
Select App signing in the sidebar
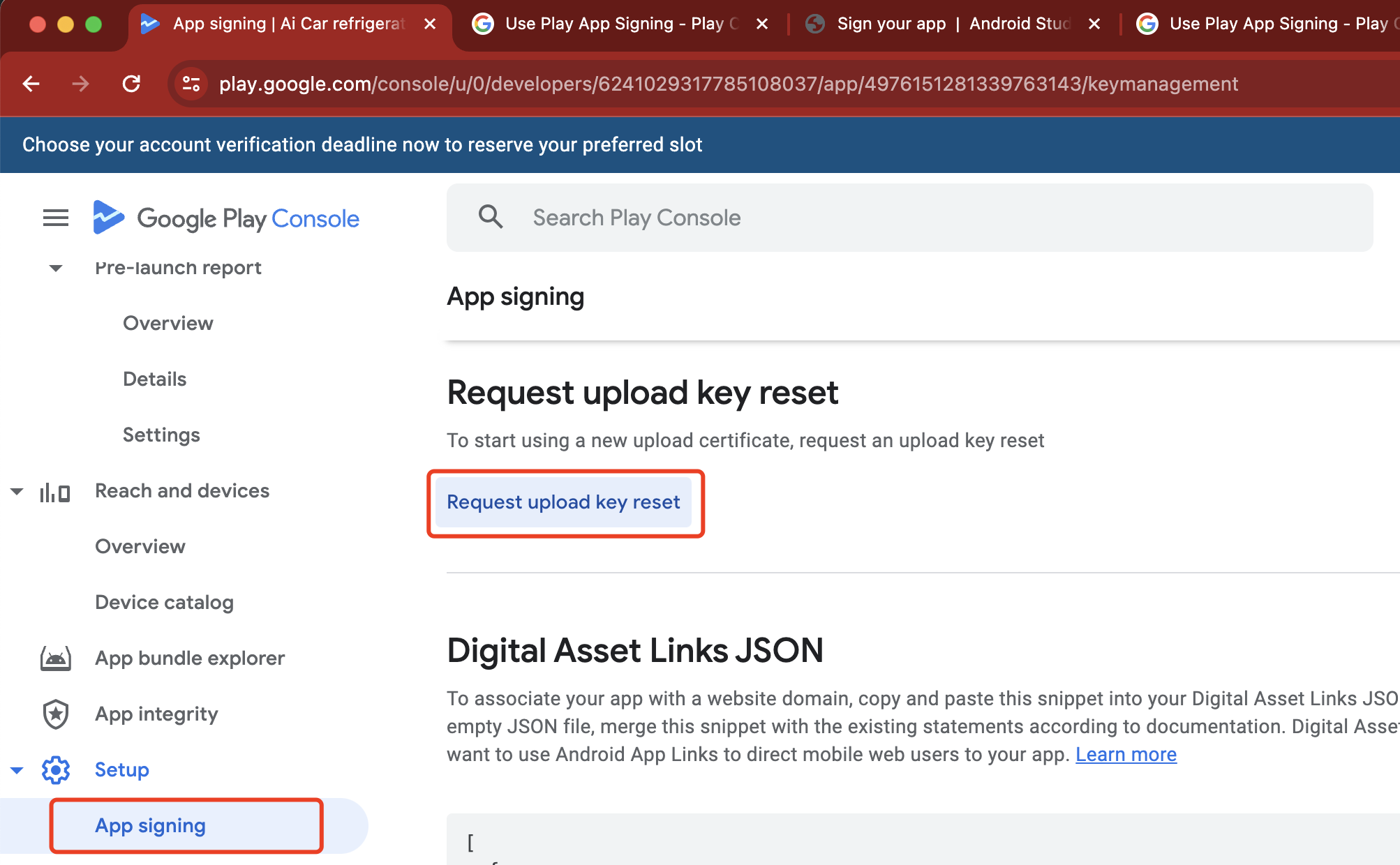(x=184, y=826)
